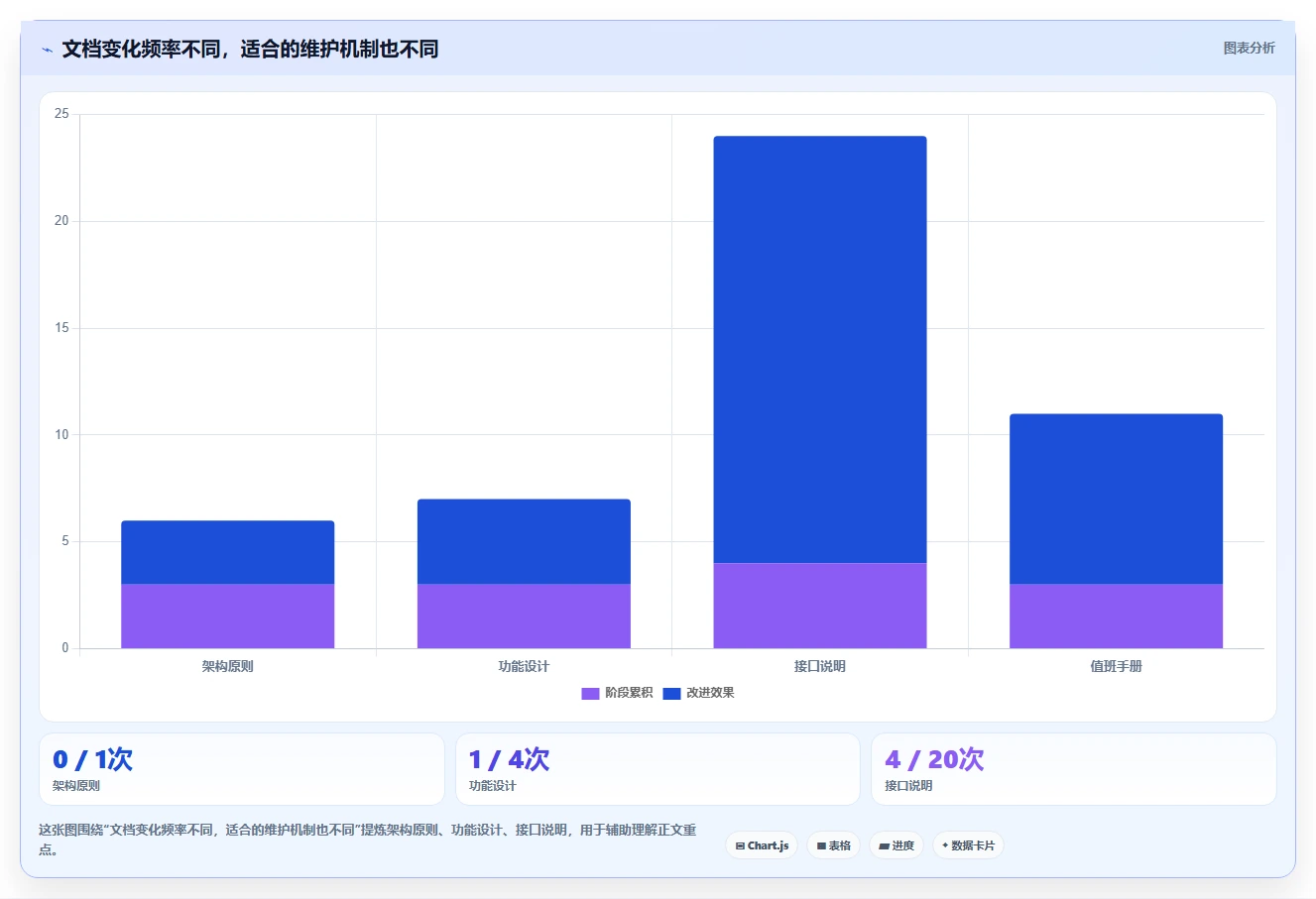Click the 接口说明 x-axis label
The height and width of the screenshot is (899, 1316).
(x=820, y=666)
